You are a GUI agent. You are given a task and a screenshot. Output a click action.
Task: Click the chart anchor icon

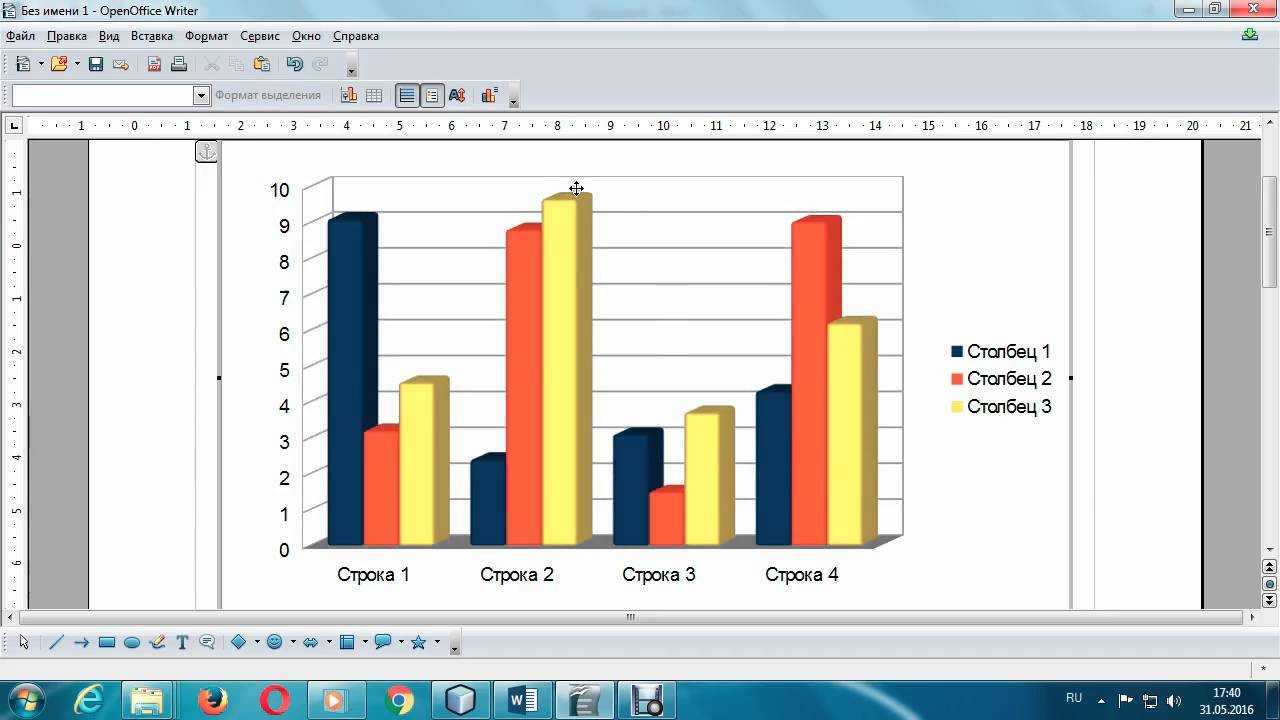[x=206, y=152]
